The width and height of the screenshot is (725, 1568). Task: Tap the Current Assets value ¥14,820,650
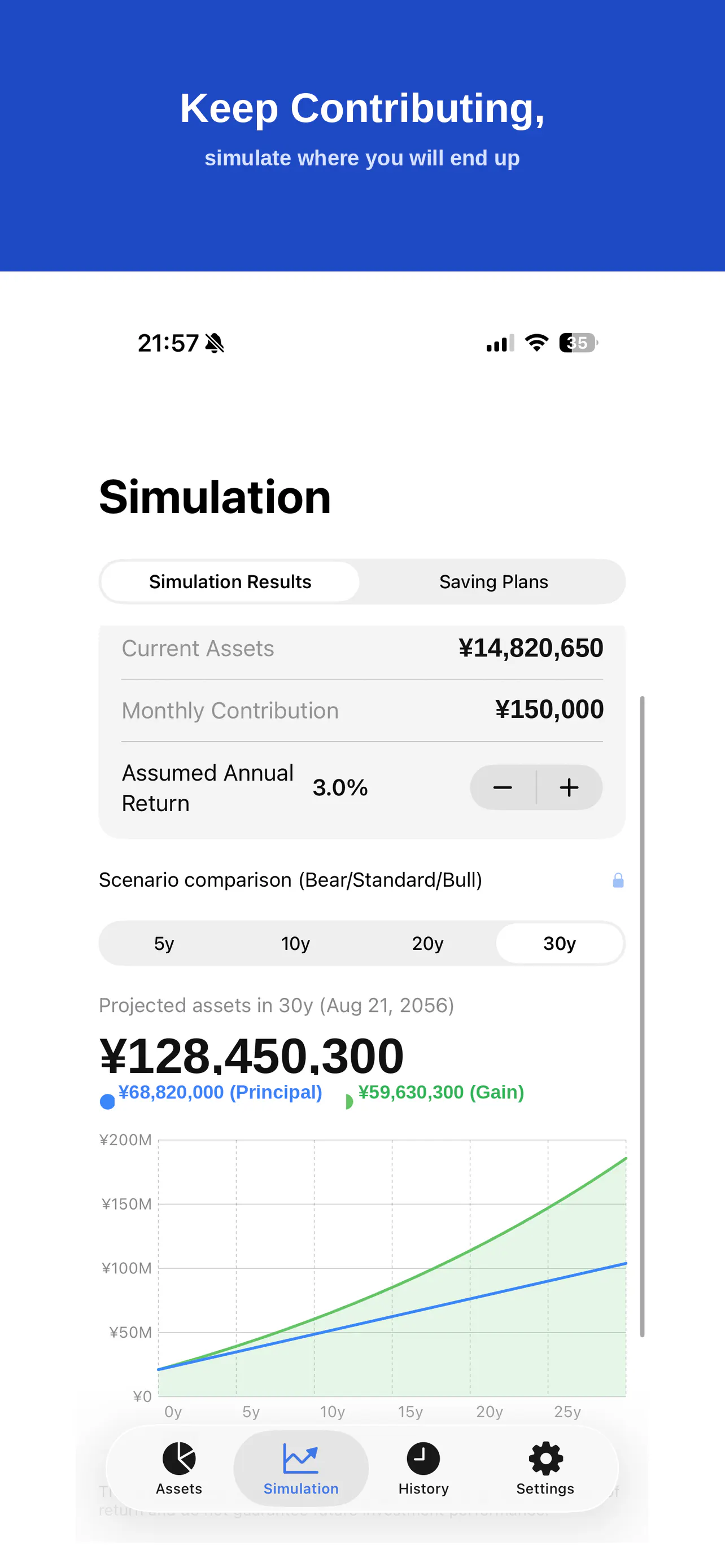tap(531, 649)
